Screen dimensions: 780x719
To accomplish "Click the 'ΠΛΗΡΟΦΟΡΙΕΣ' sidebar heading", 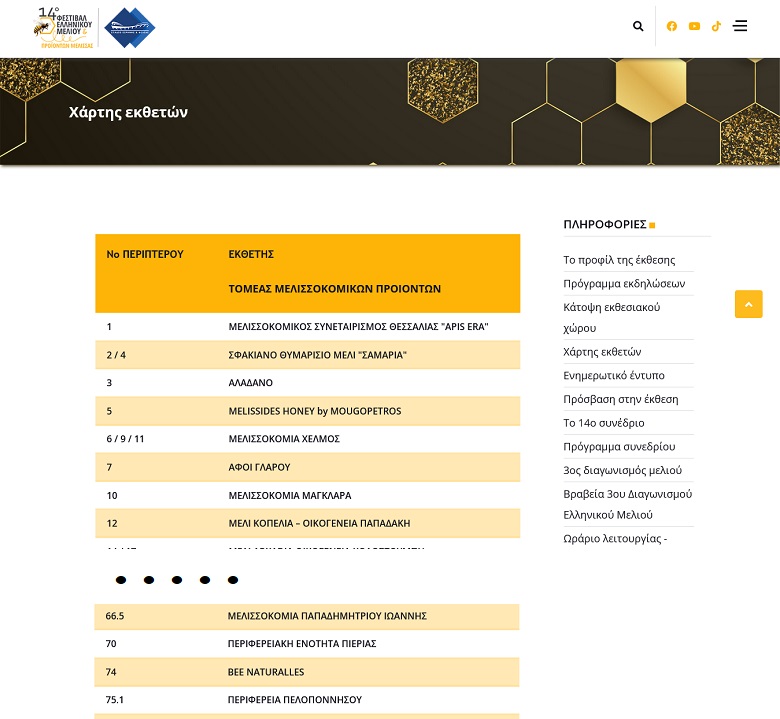I will pyautogui.click(x=605, y=224).
